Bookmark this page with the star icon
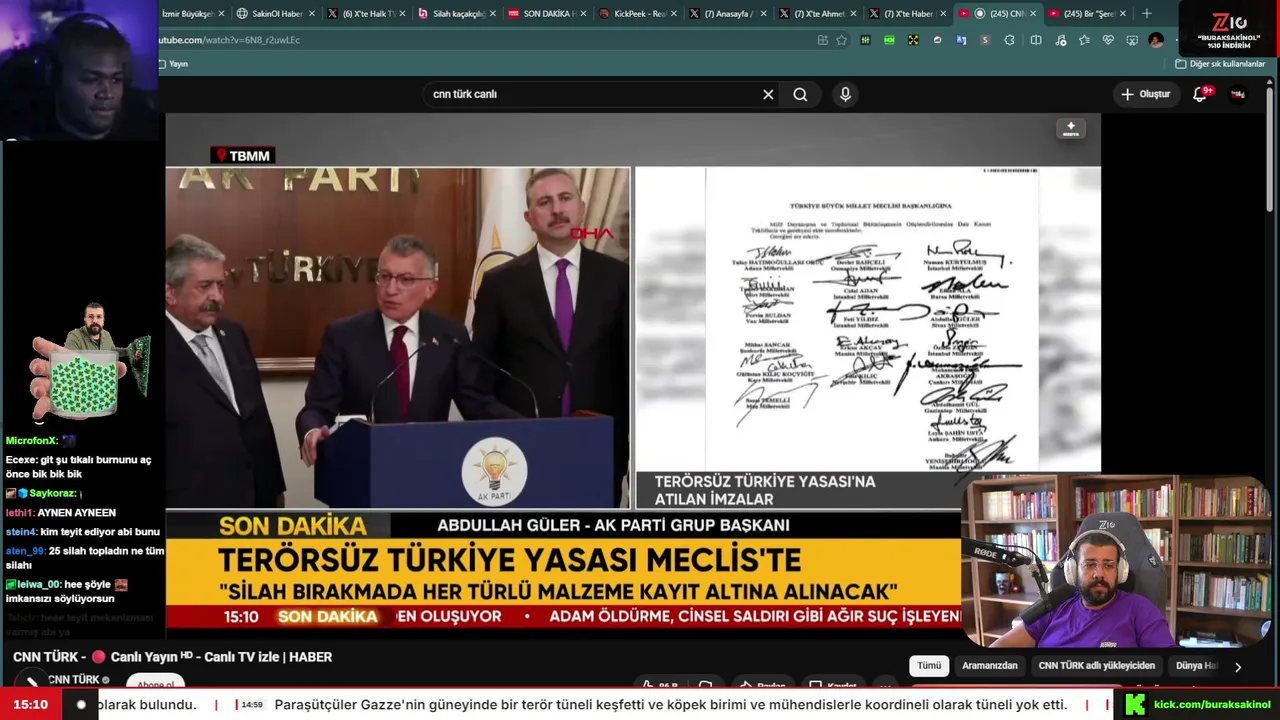Screen dimensions: 1280x720 pyautogui.click(x=841, y=40)
